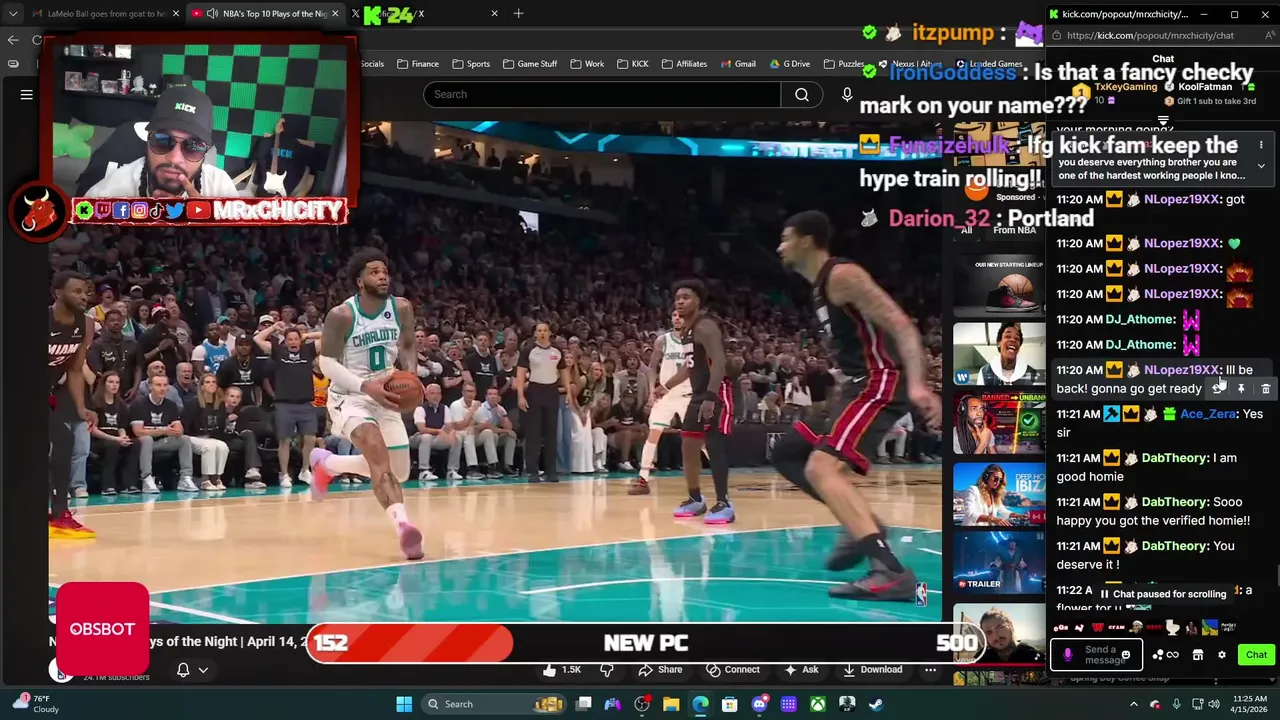Open Steam from the taskbar
The image size is (1280, 720).
tap(876, 704)
